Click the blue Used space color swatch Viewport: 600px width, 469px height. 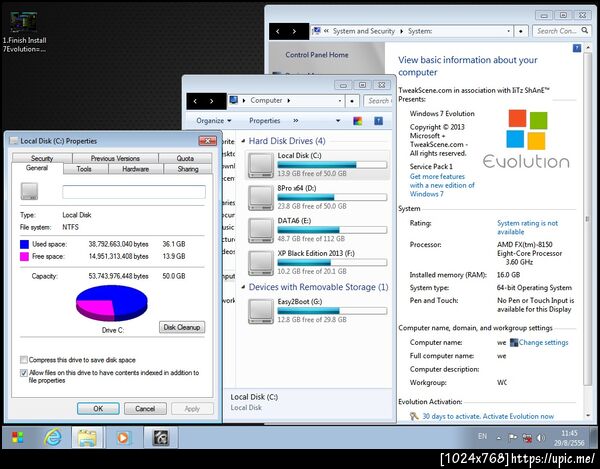(x=24, y=244)
